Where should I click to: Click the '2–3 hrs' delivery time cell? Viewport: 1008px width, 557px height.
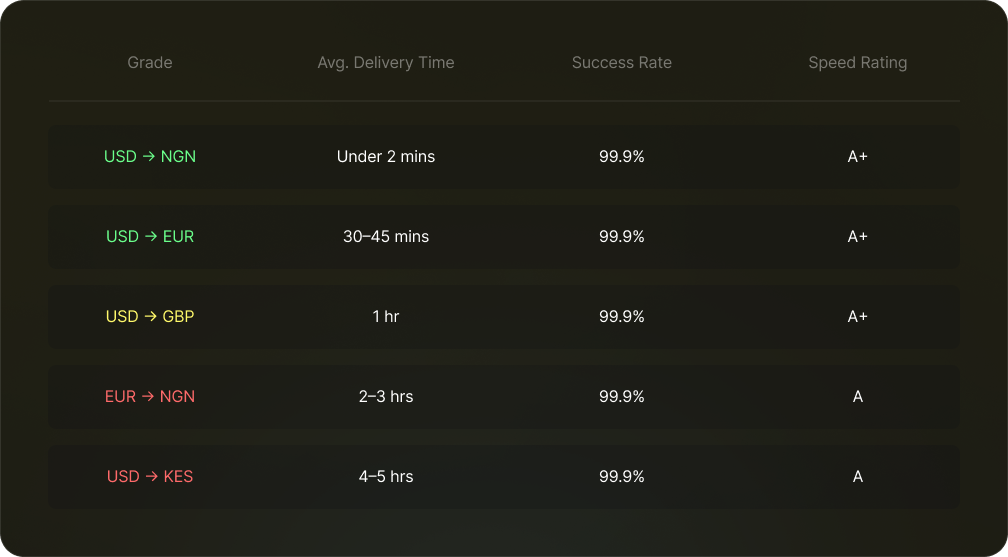(x=386, y=396)
